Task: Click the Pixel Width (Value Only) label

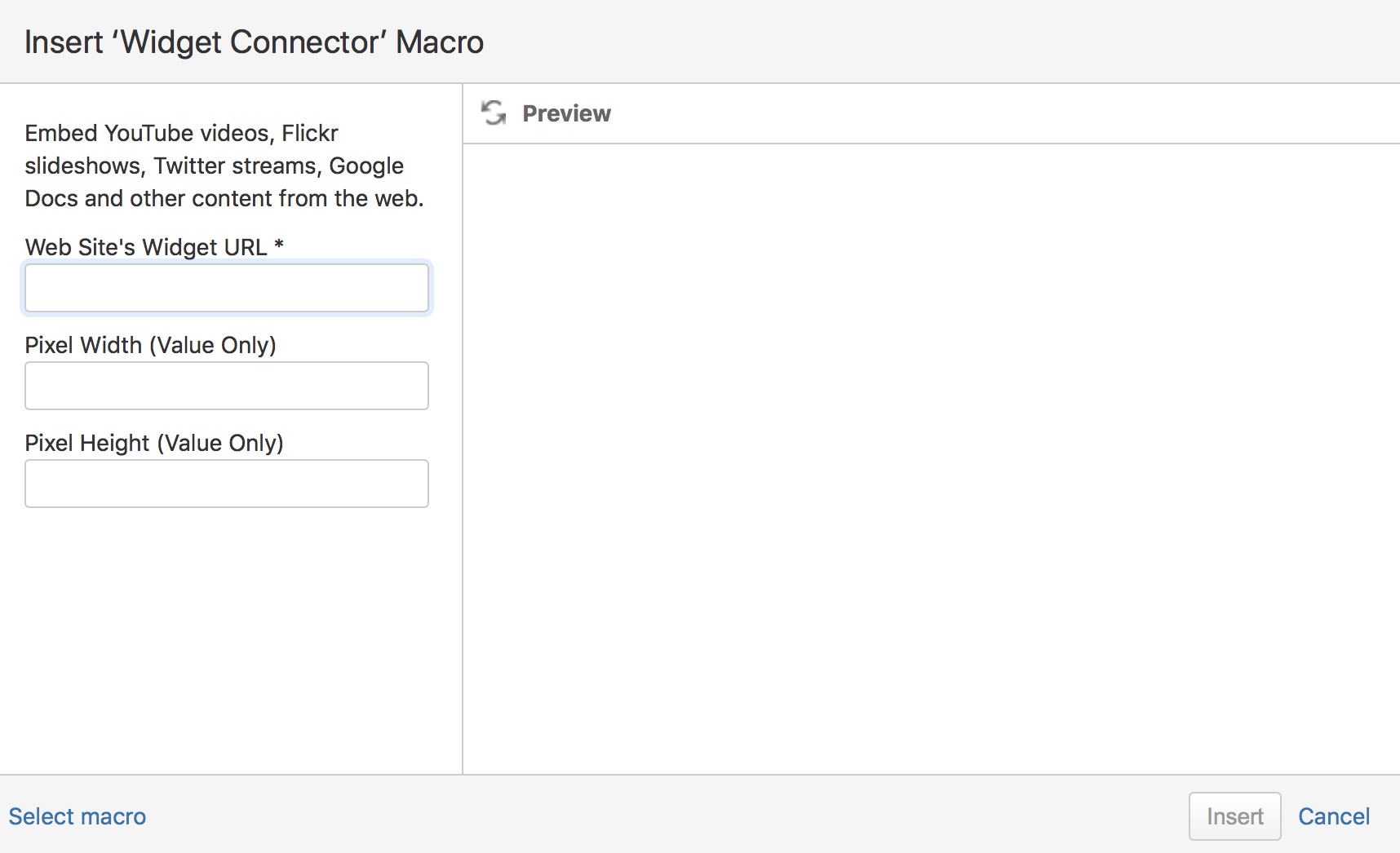Action: click(x=151, y=345)
